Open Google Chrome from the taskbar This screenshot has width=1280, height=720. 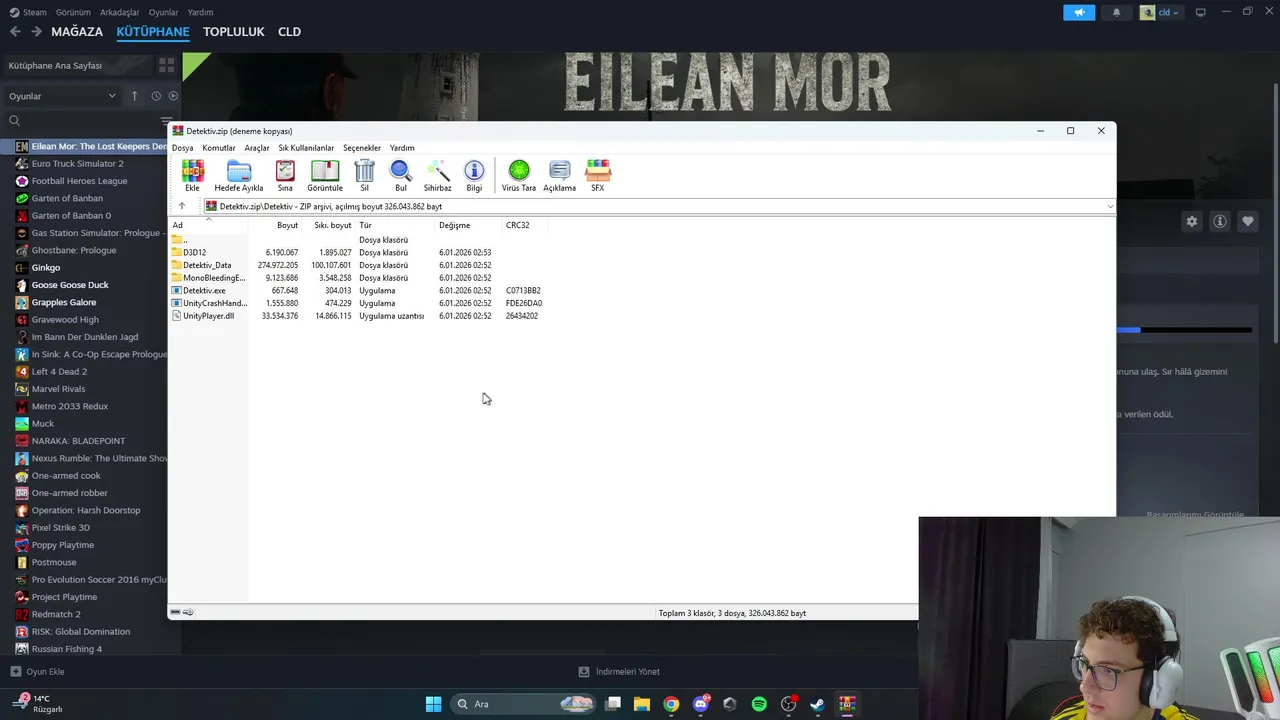coord(671,704)
